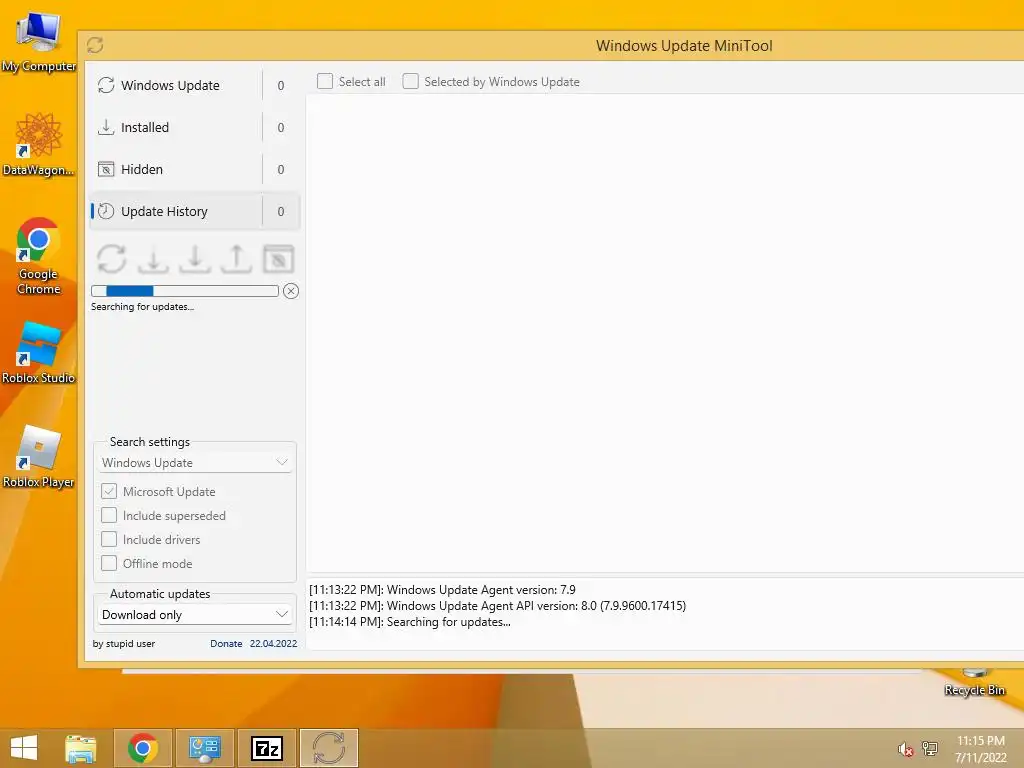The width and height of the screenshot is (1024, 768).
Task: Click the refresh icon in the title bar
Action: (x=95, y=45)
